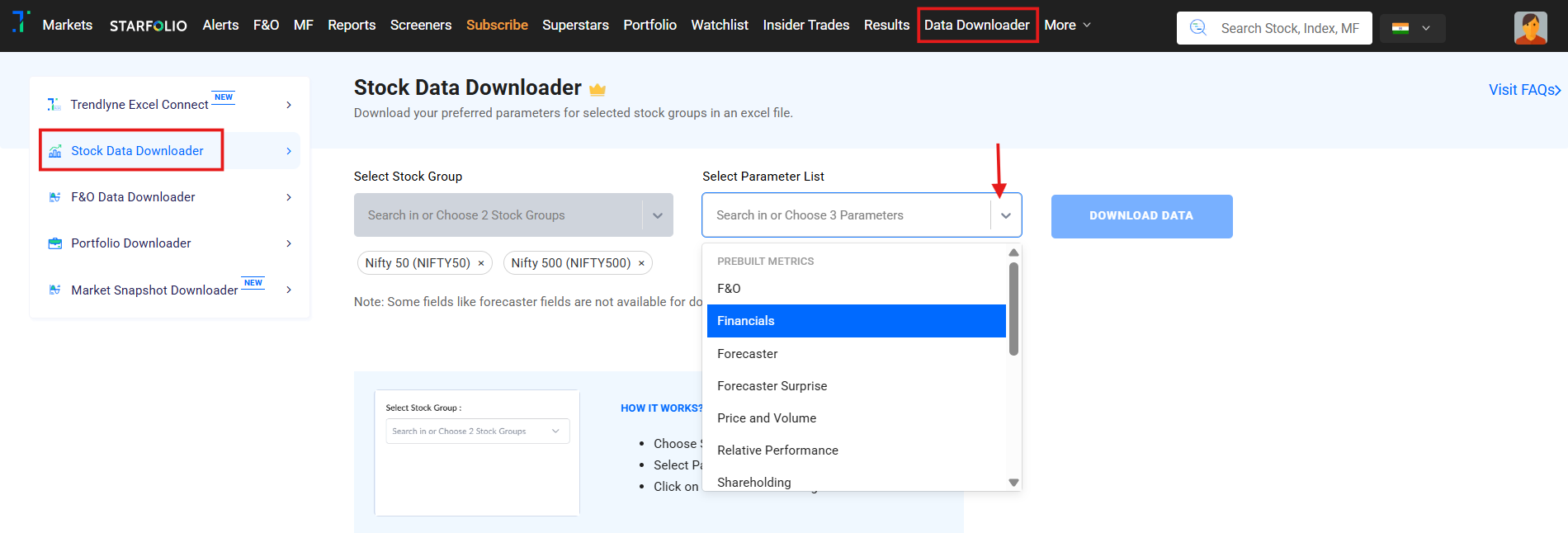Expand the Select Stock Group dropdown arrow

point(658,215)
